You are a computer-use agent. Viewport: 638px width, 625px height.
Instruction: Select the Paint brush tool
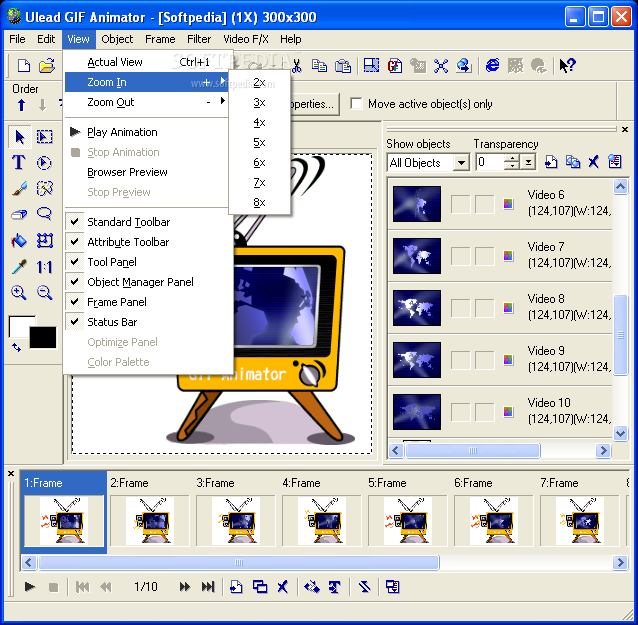19,188
